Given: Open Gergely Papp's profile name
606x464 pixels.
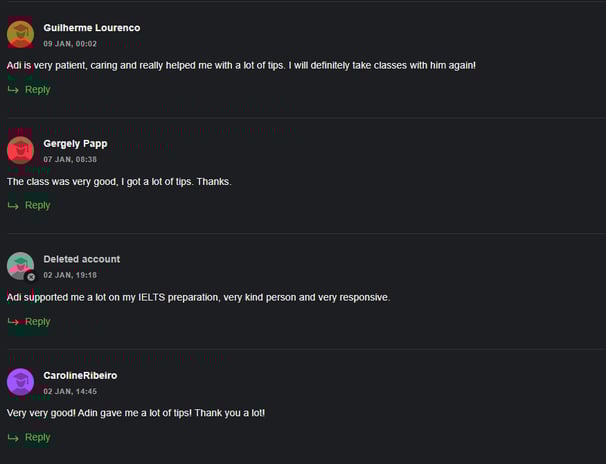Looking at the screenshot, I should click(x=75, y=144).
